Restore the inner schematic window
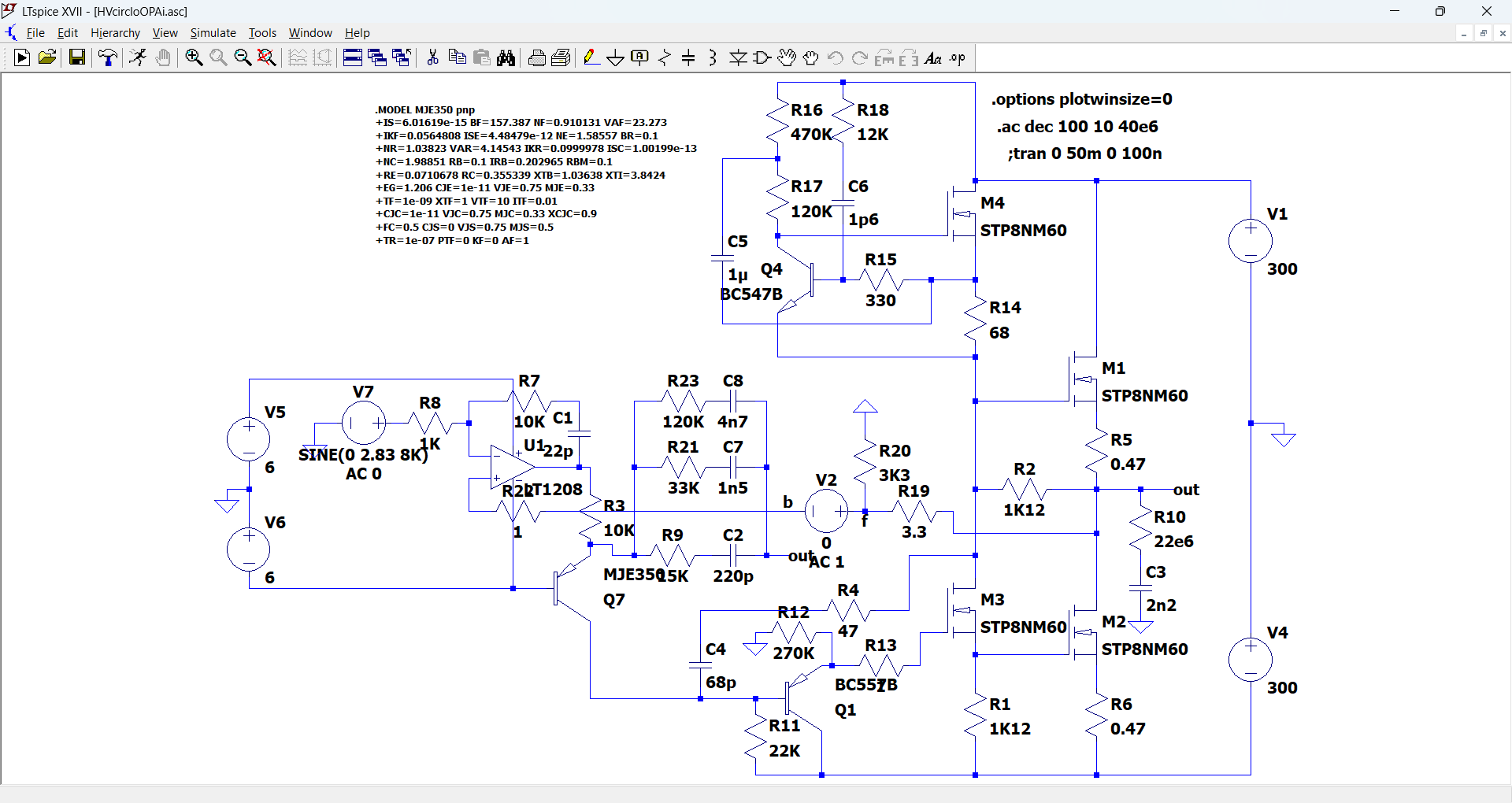The width and height of the screenshot is (1512, 803). pos(1484,33)
